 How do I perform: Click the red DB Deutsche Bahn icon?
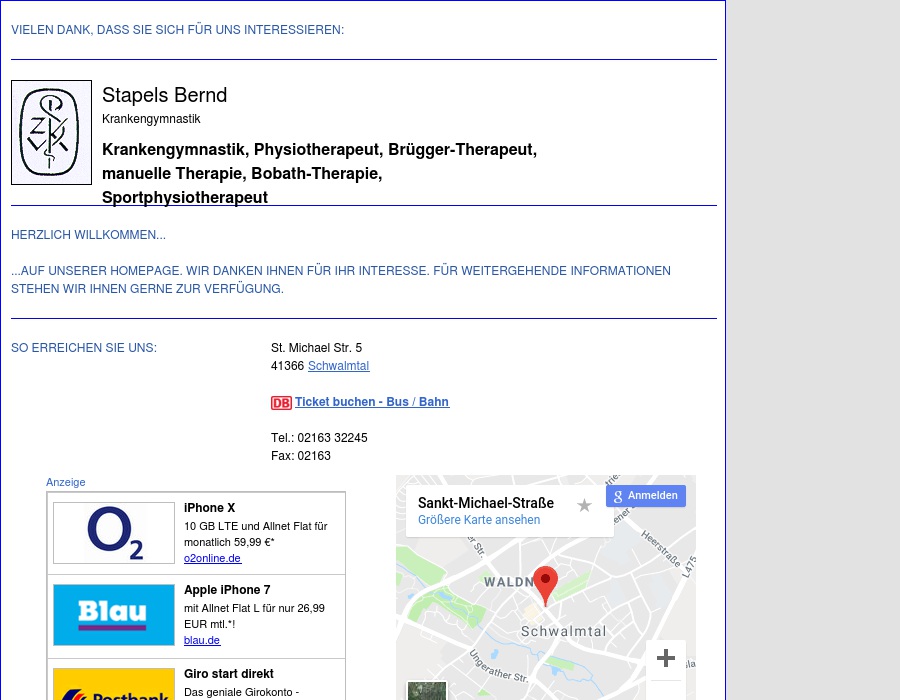point(281,403)
